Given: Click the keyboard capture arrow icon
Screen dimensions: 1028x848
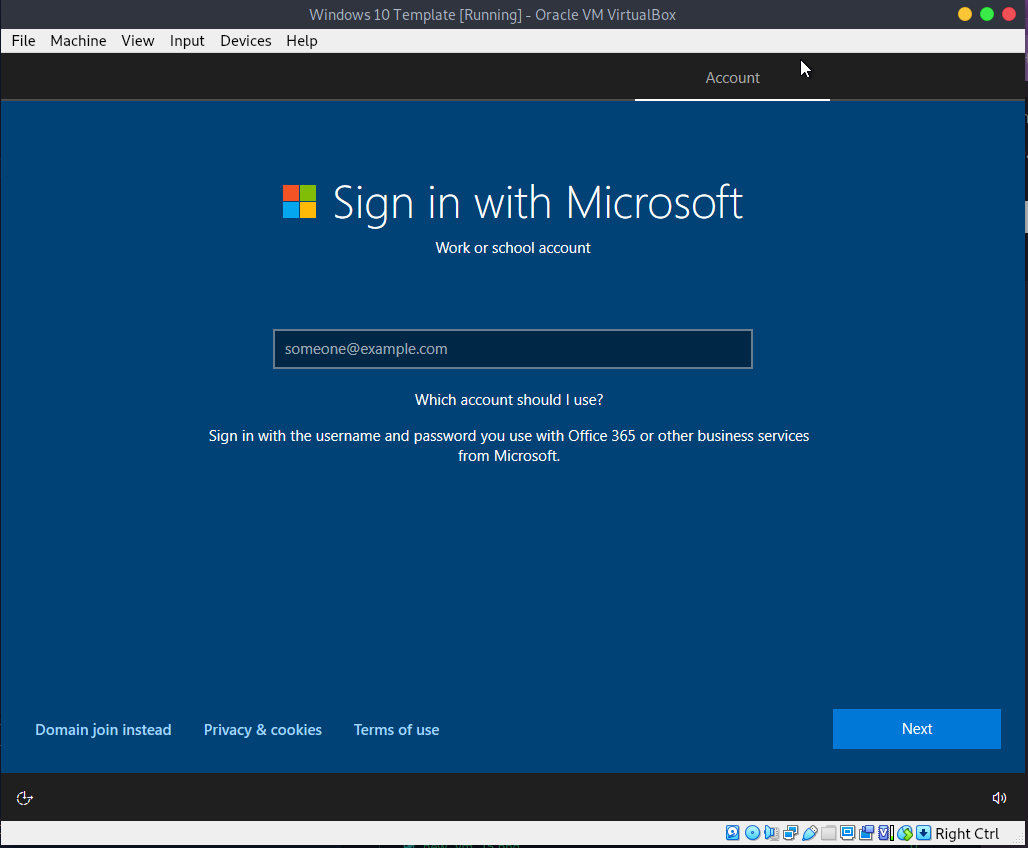Looking at the screenshot, I should click(923, 833).
